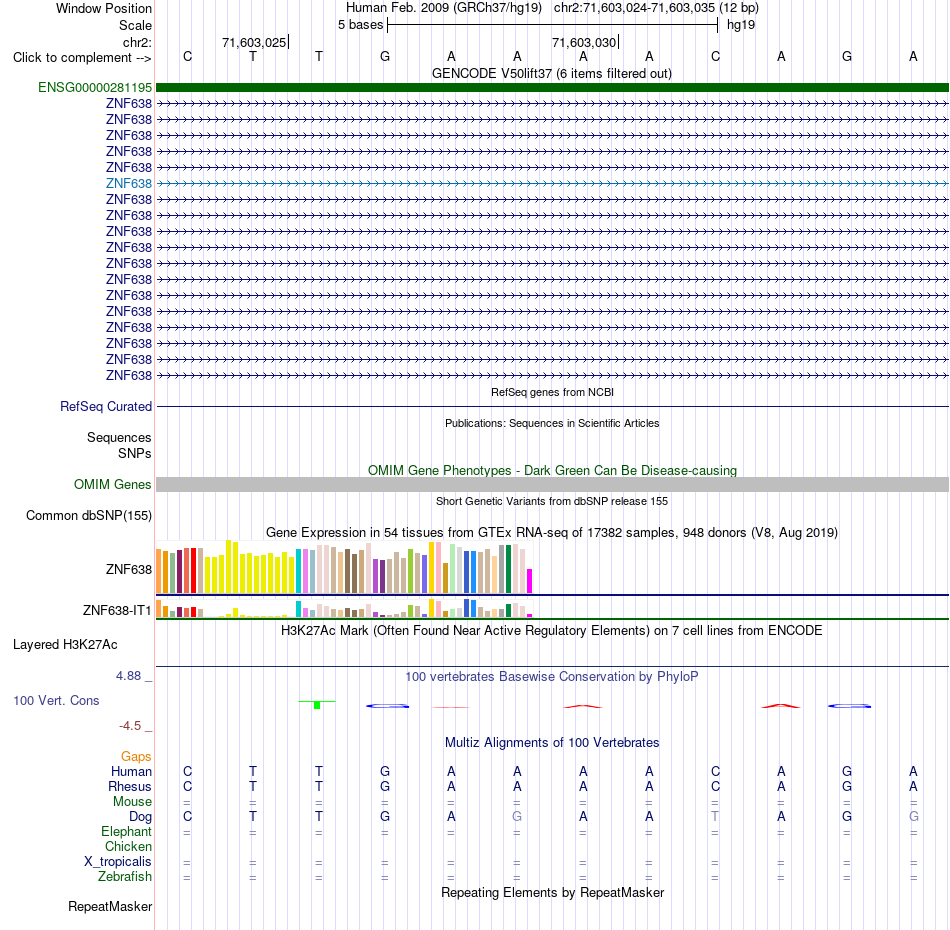Click the hg19 label beside scale bar

click(x=741, y=25)
